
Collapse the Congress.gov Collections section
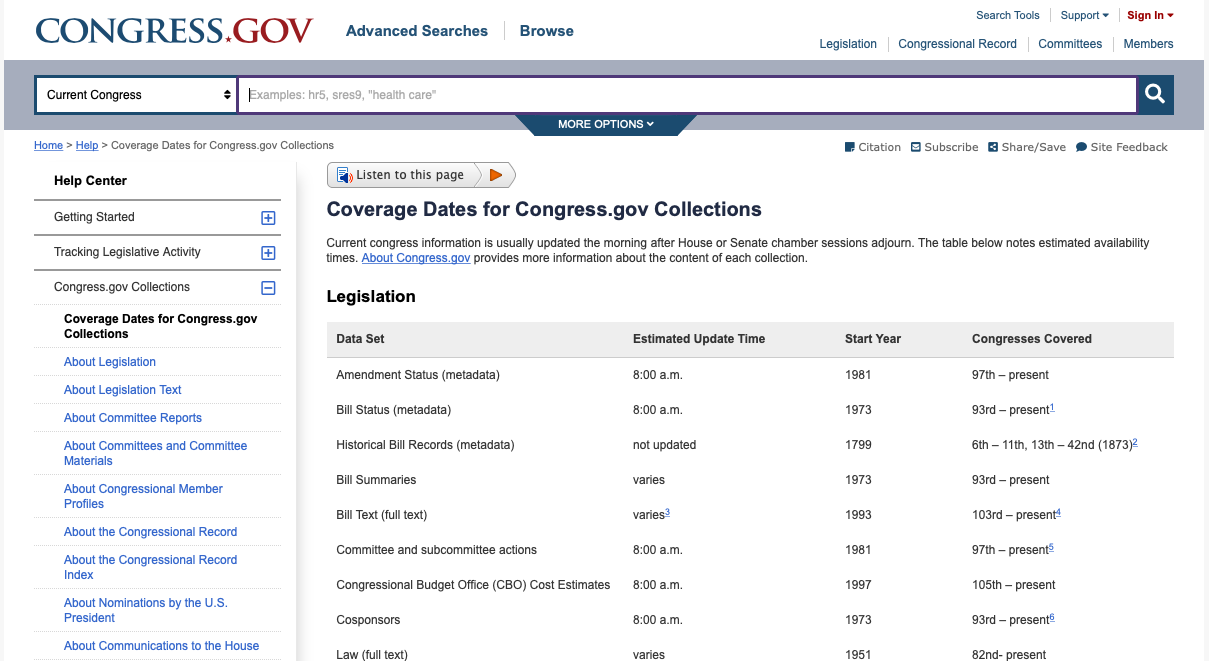tap(268, 288)
